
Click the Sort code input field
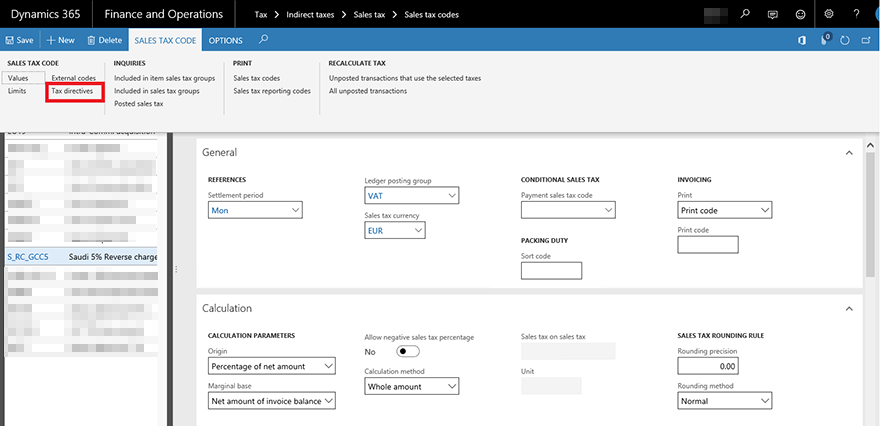click(551, 271)
